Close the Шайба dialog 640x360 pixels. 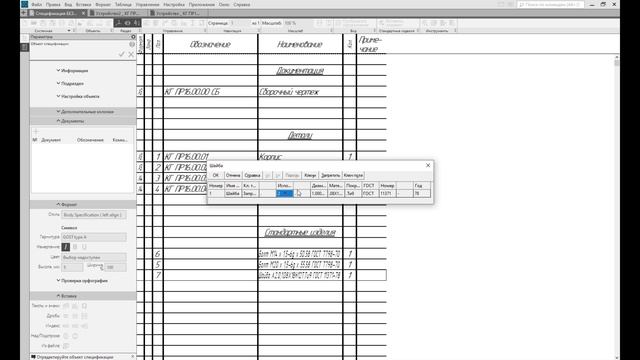coord(428,165)
